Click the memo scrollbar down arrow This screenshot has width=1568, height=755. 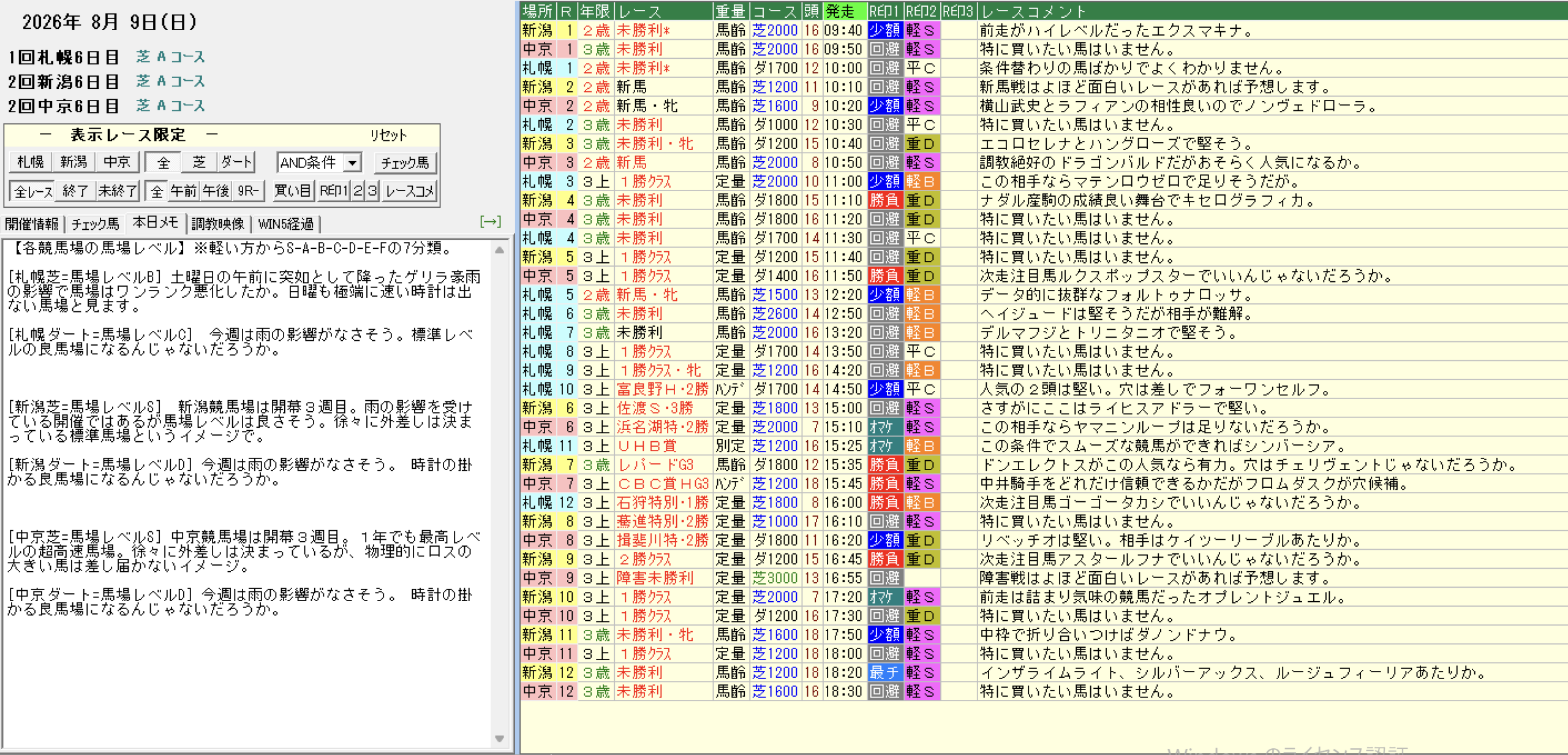499,738
